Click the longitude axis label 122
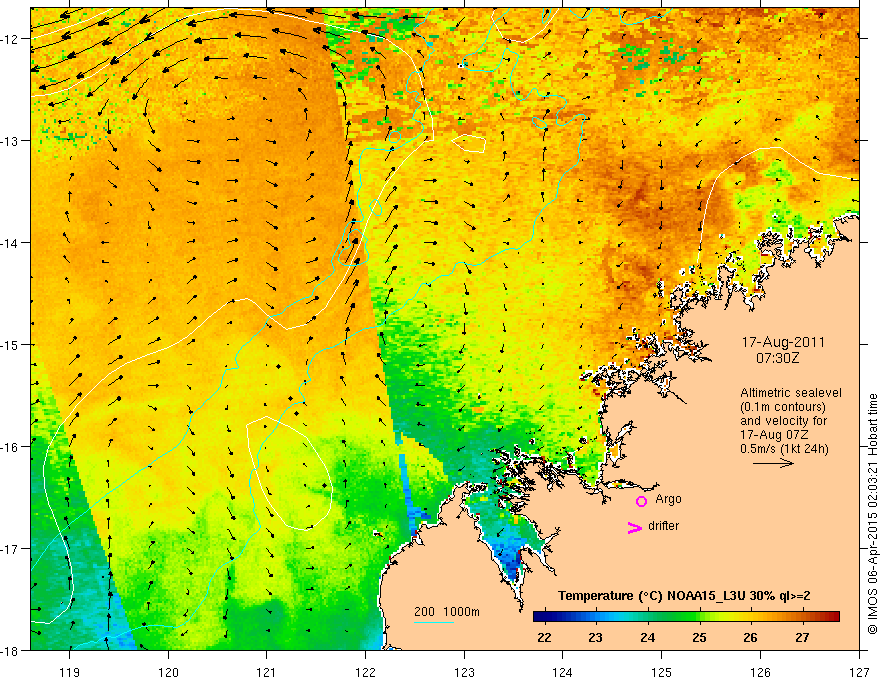 (365, 672)
